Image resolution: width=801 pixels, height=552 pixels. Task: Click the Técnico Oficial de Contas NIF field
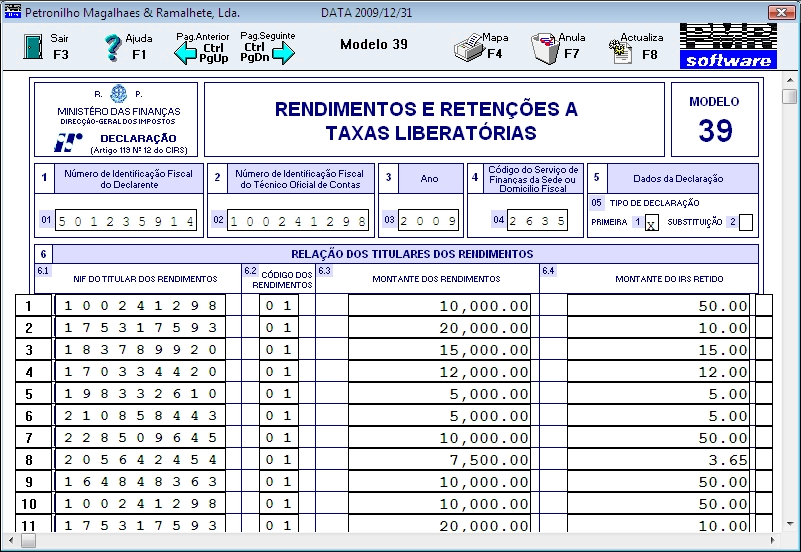(298, 221)
